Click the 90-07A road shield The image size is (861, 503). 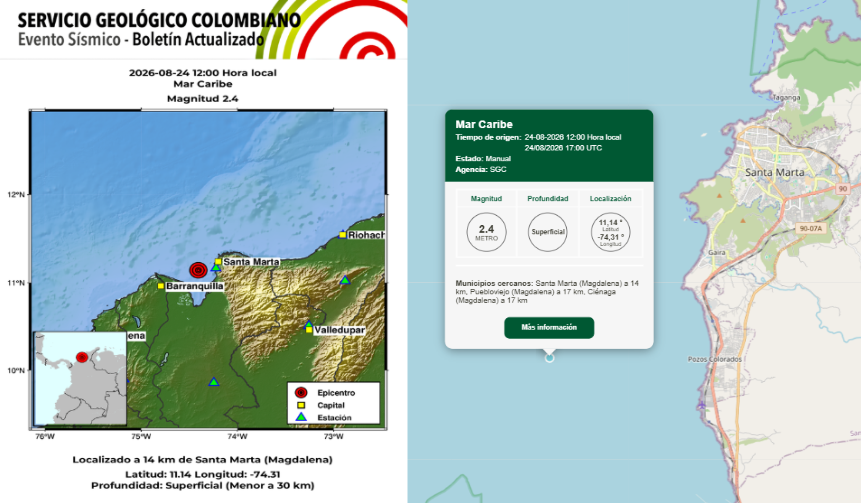pos(811,228)
